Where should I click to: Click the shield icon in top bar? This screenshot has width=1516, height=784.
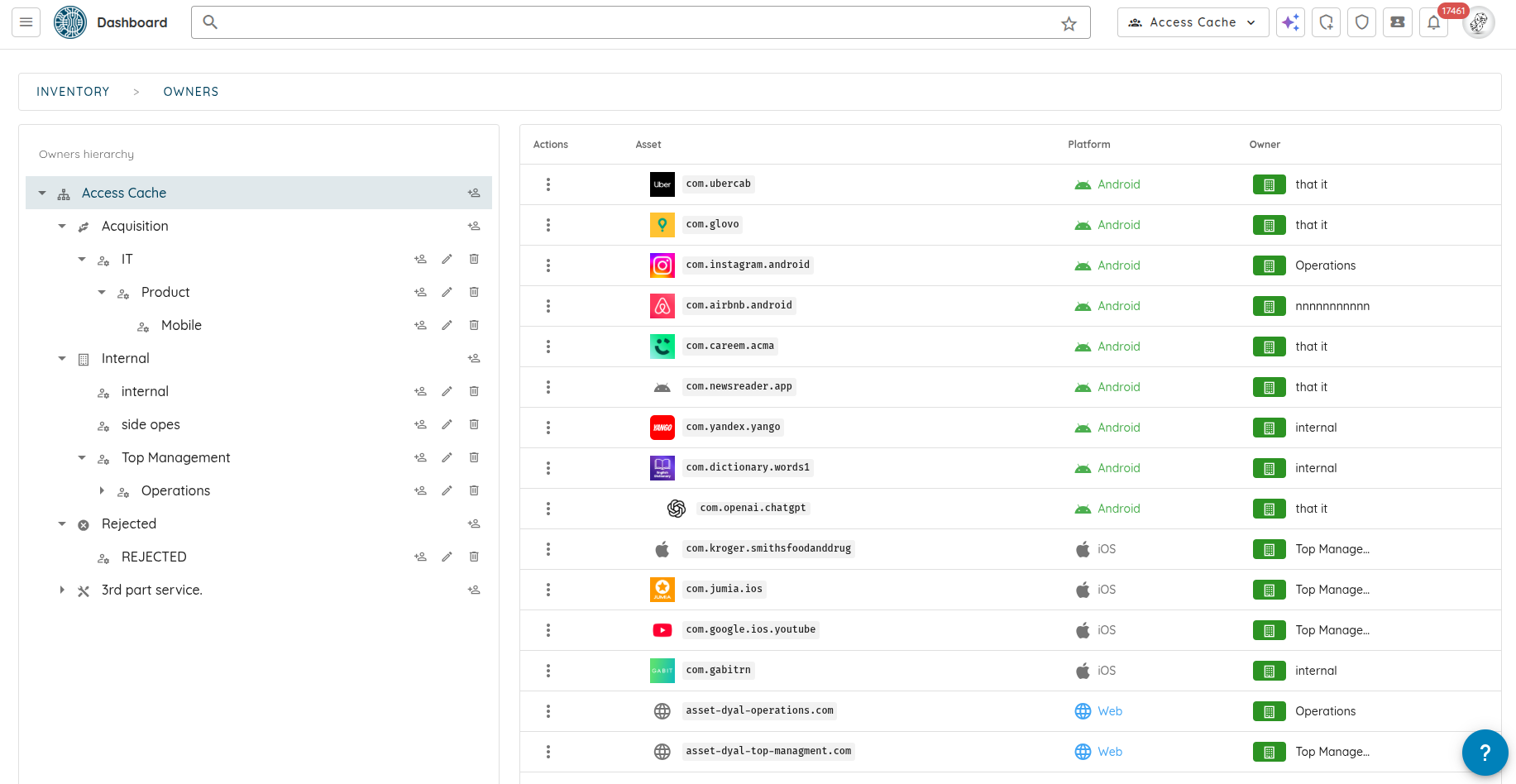coord(1361,22)
